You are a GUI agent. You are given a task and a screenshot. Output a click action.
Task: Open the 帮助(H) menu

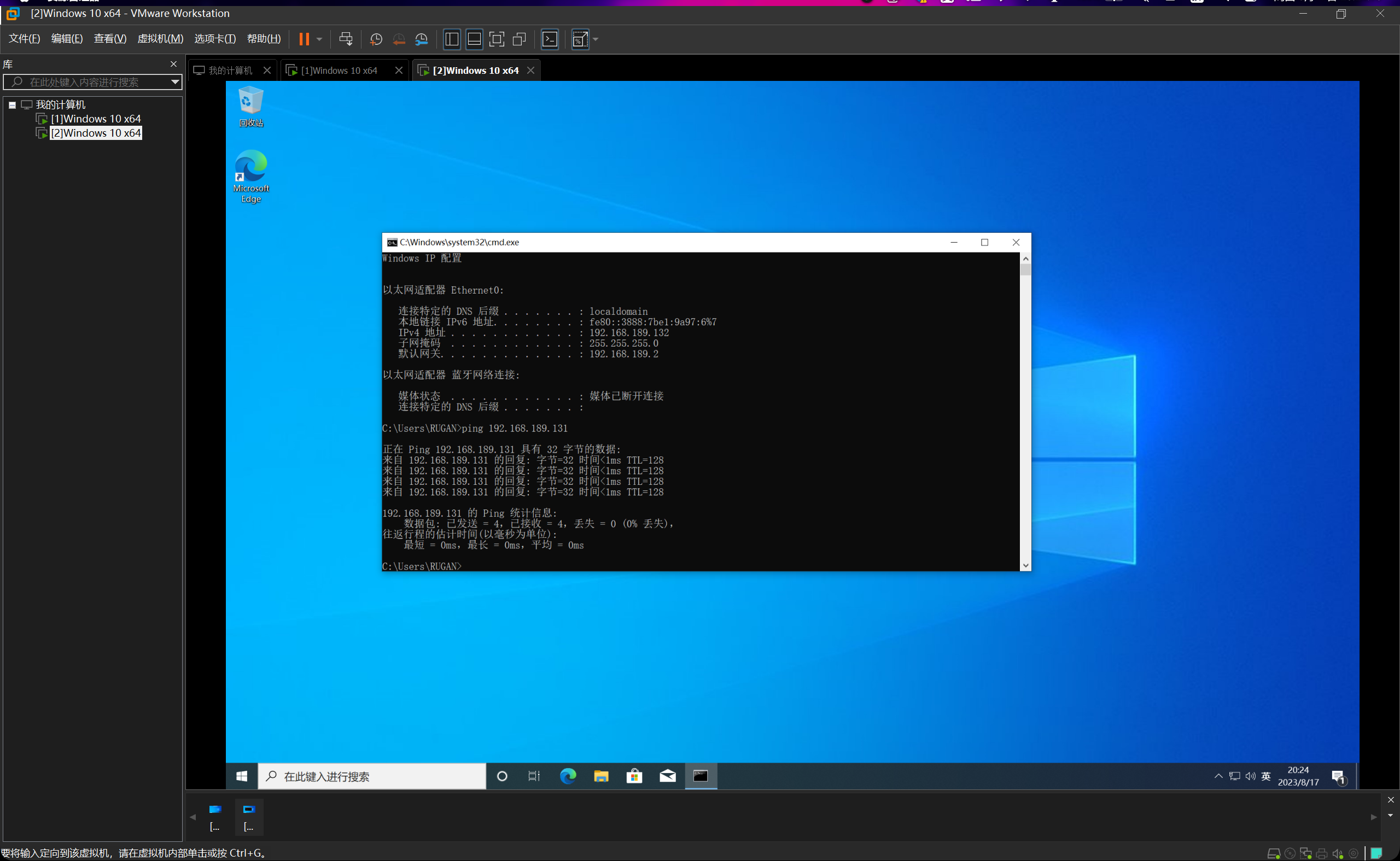[264, 38]
